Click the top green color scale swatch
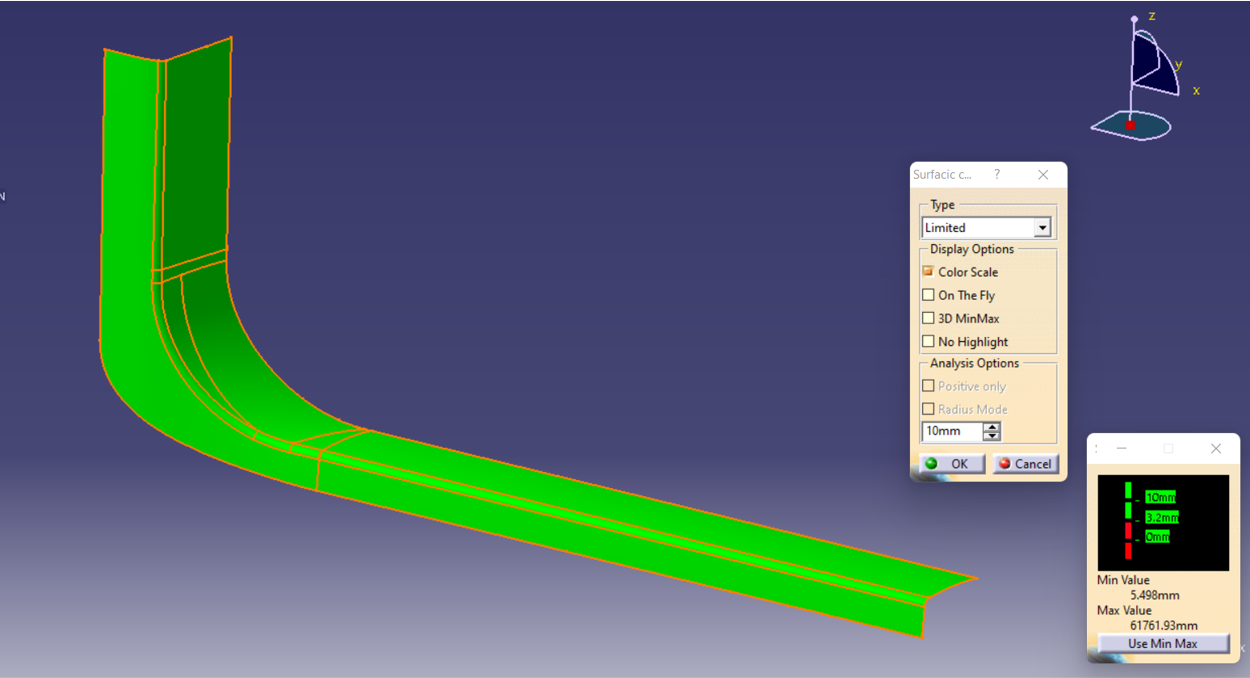Viewport: 1250px width, 678px height. click(1128, 489)
